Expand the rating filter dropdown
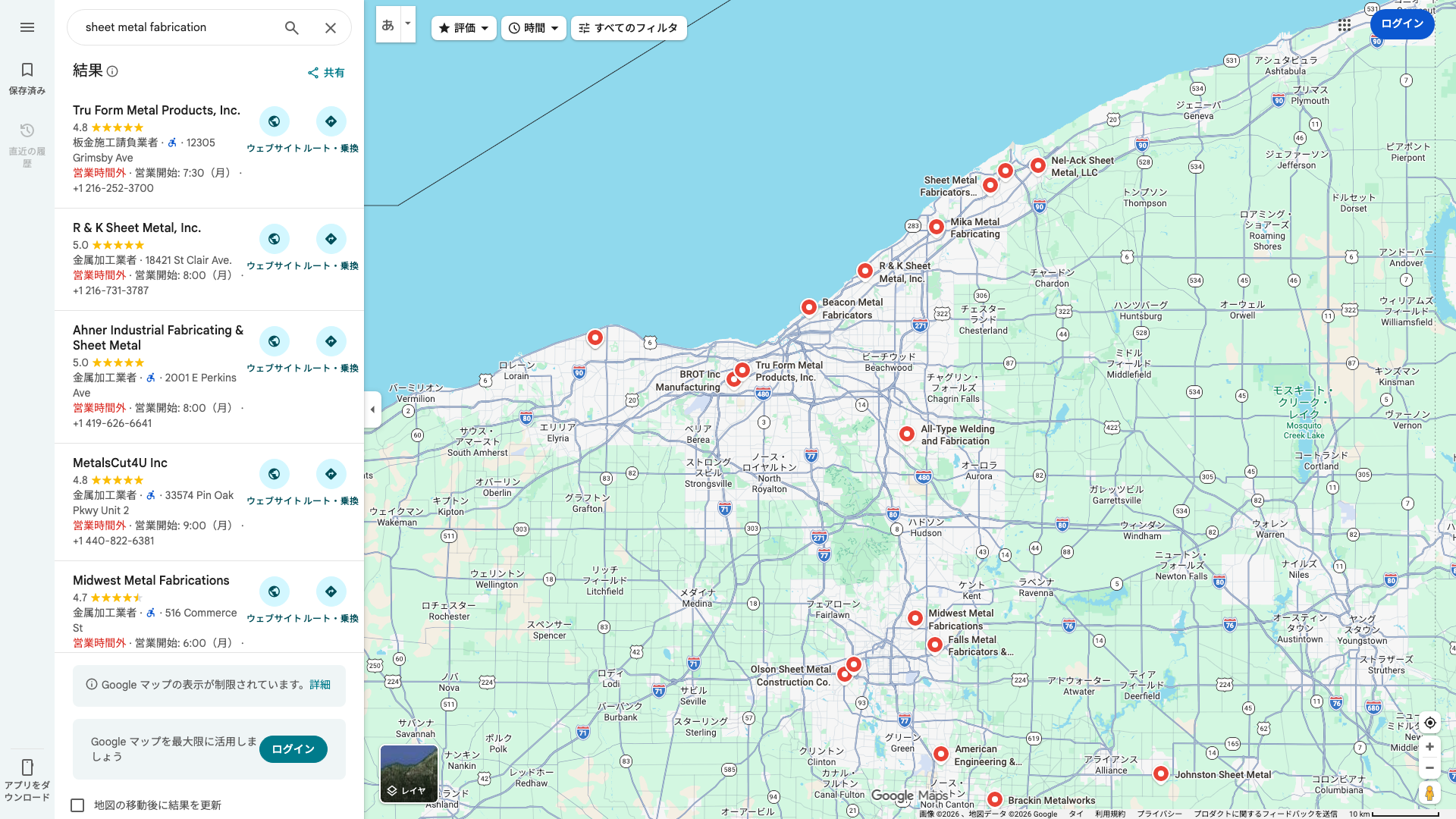This screenshot has width=1456, height=819. tap(464, 28)
